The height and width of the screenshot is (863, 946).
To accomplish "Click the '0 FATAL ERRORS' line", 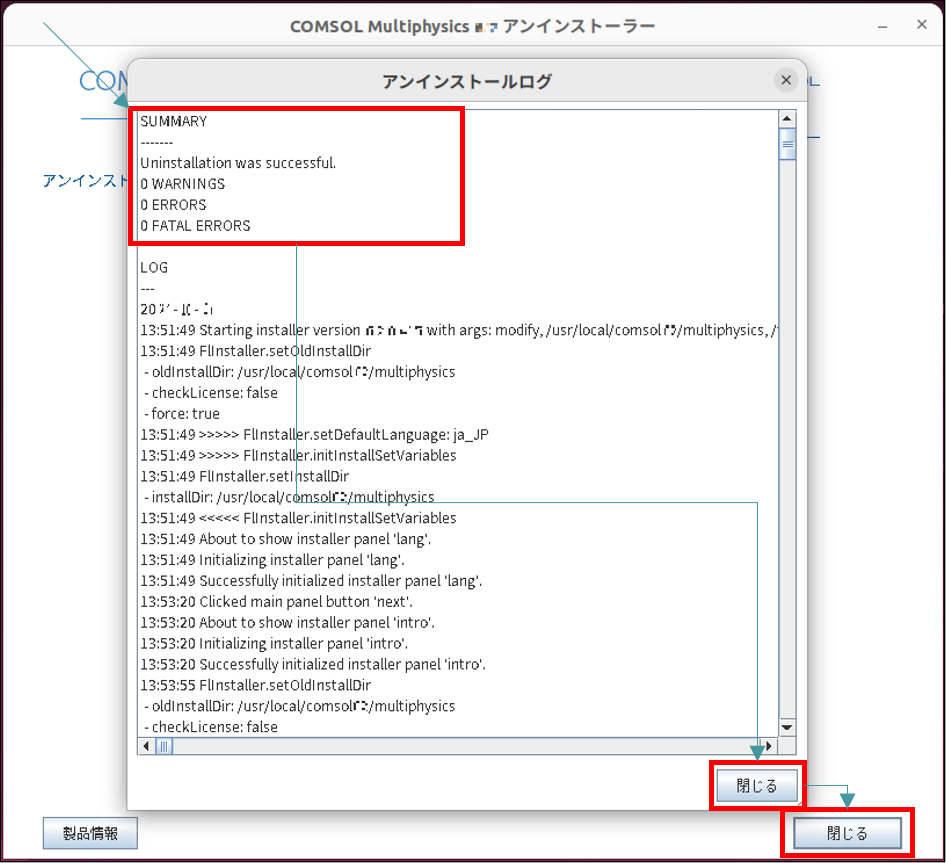I will [195, 226].
